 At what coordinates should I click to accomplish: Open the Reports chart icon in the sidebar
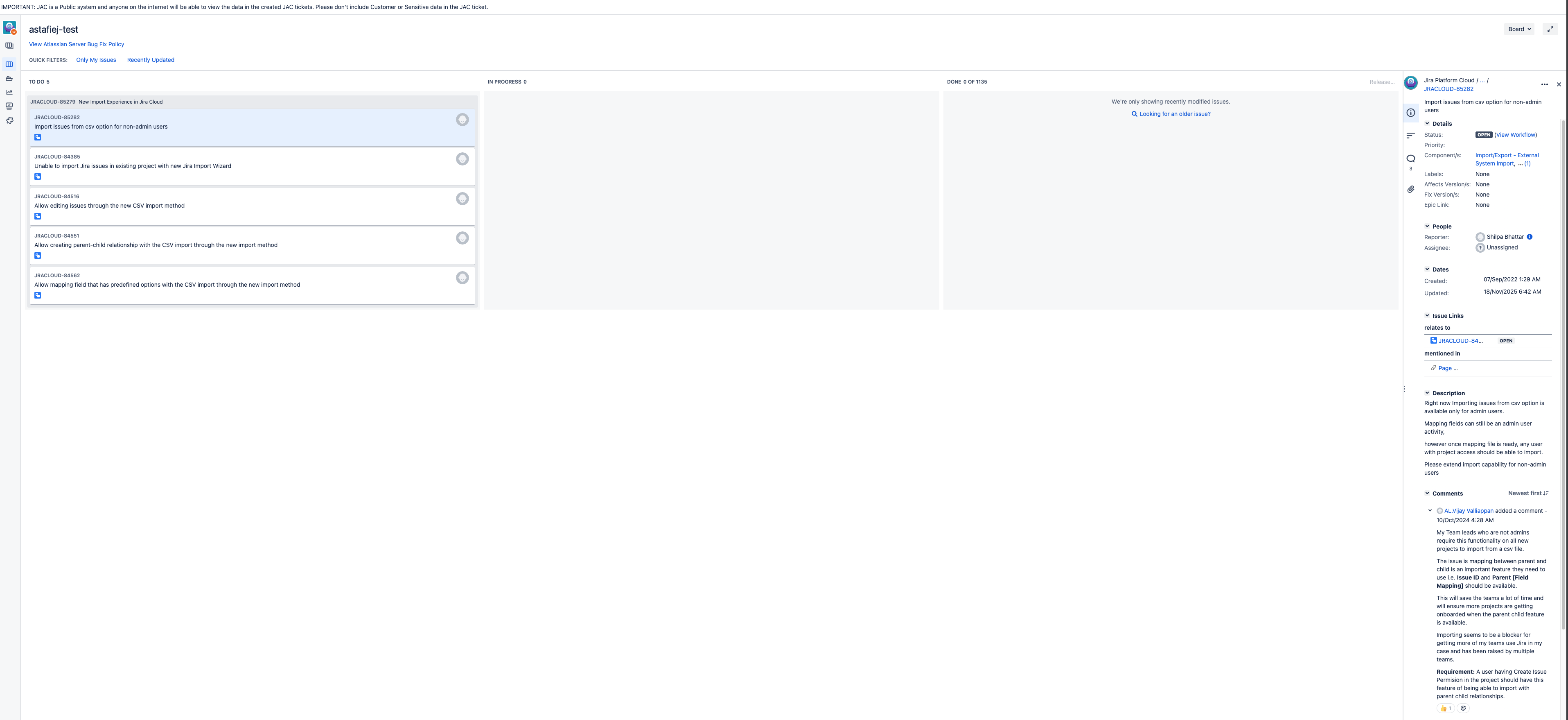[x=9, y=92]
